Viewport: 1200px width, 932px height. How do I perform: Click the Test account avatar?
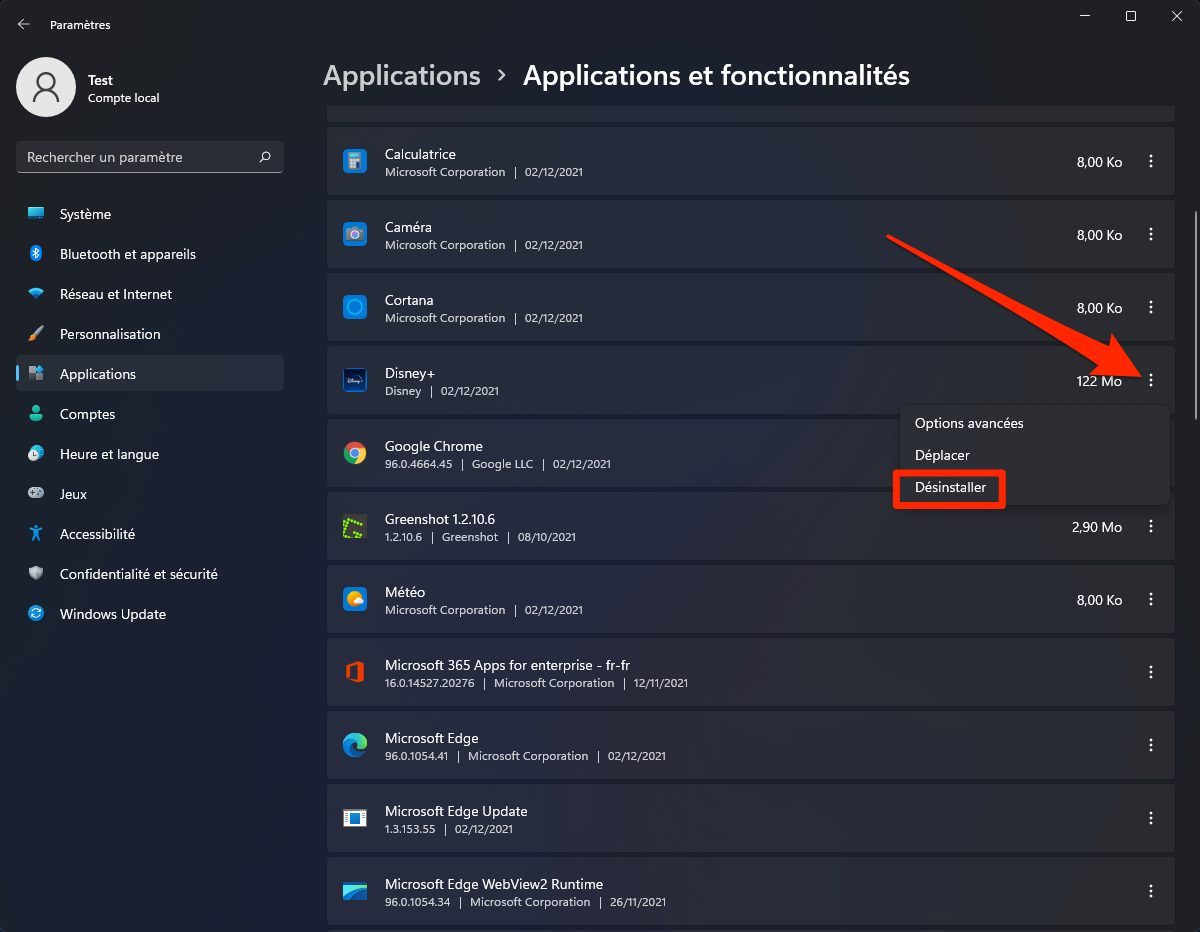tap(46, 87)
